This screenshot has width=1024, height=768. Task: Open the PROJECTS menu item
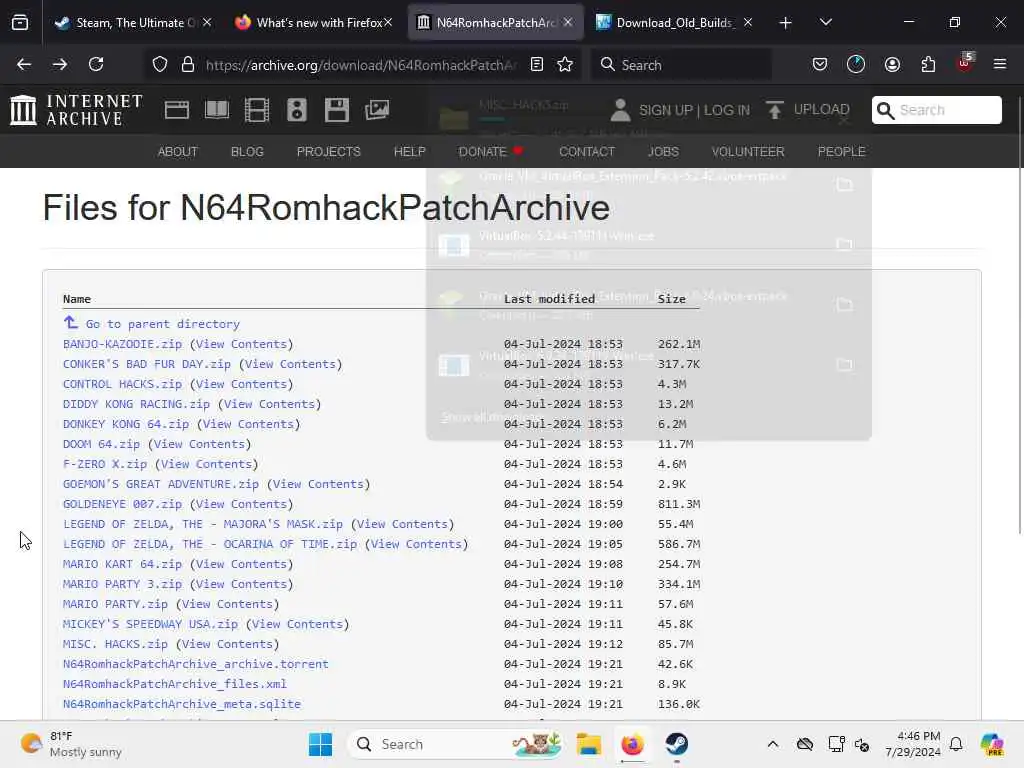(x=328, y=152)
